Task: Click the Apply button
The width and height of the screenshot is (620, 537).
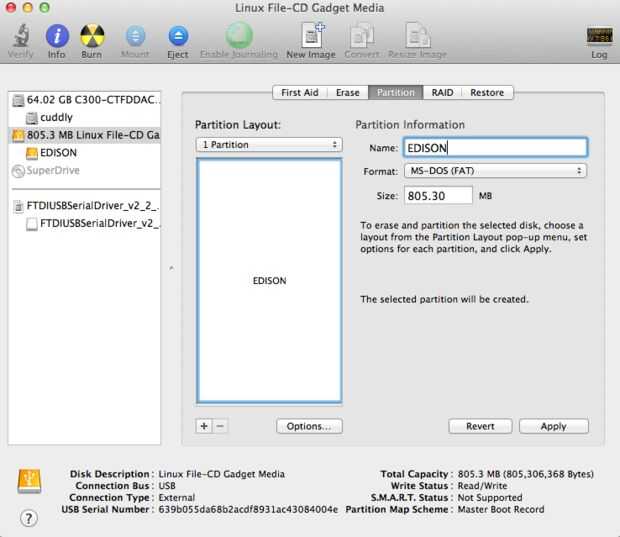Action: [x=554, y=426]
